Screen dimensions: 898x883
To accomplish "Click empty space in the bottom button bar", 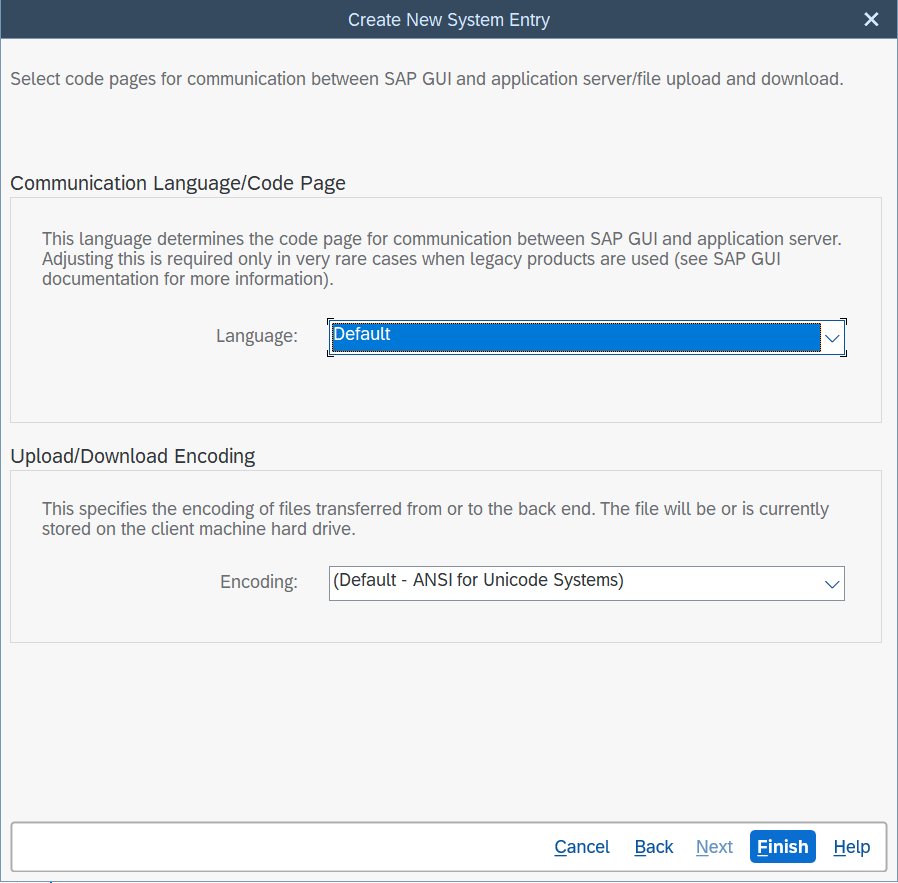I will click(x=280, y=847).
